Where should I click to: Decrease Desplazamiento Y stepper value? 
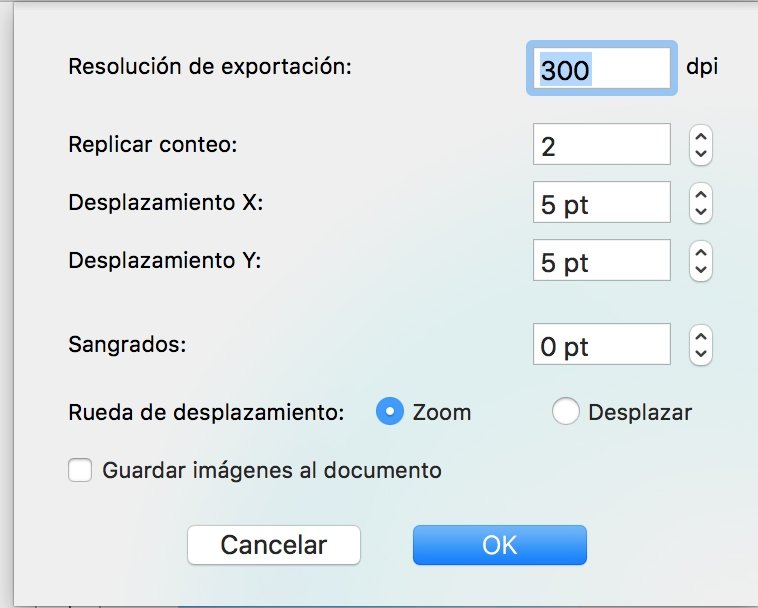point(700,270)
